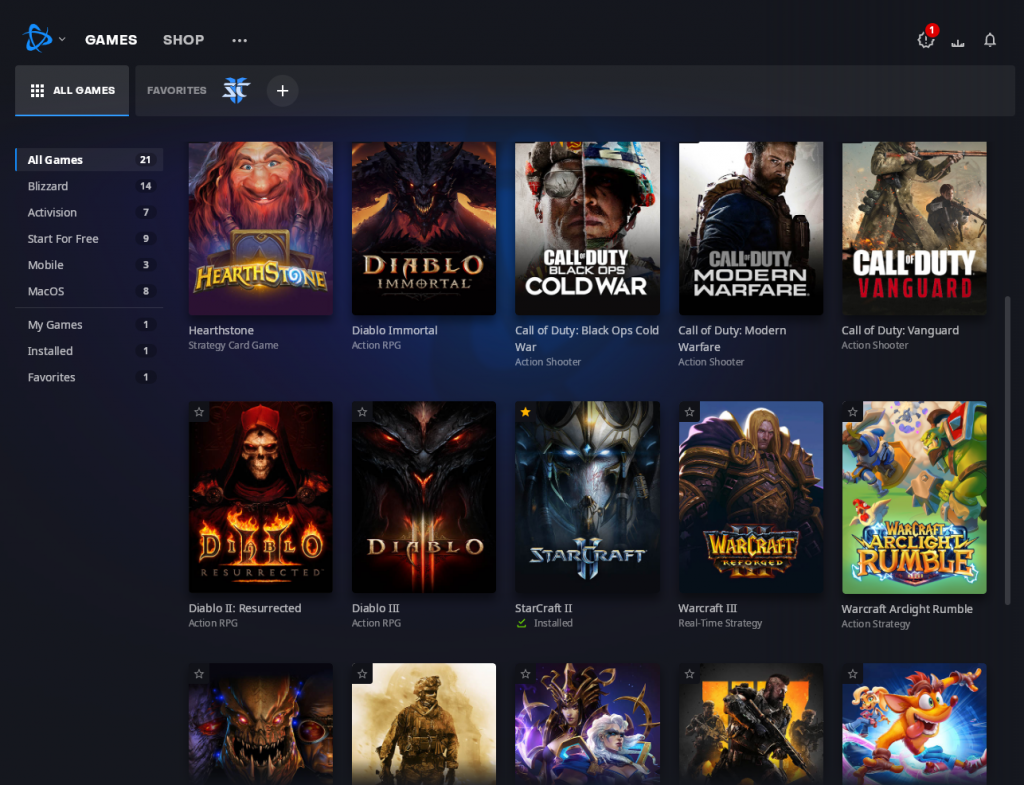This screenshot has width=1024, height=785.
Task: Click the Call of Duty: Vanguard title
Action: [900, 330]
